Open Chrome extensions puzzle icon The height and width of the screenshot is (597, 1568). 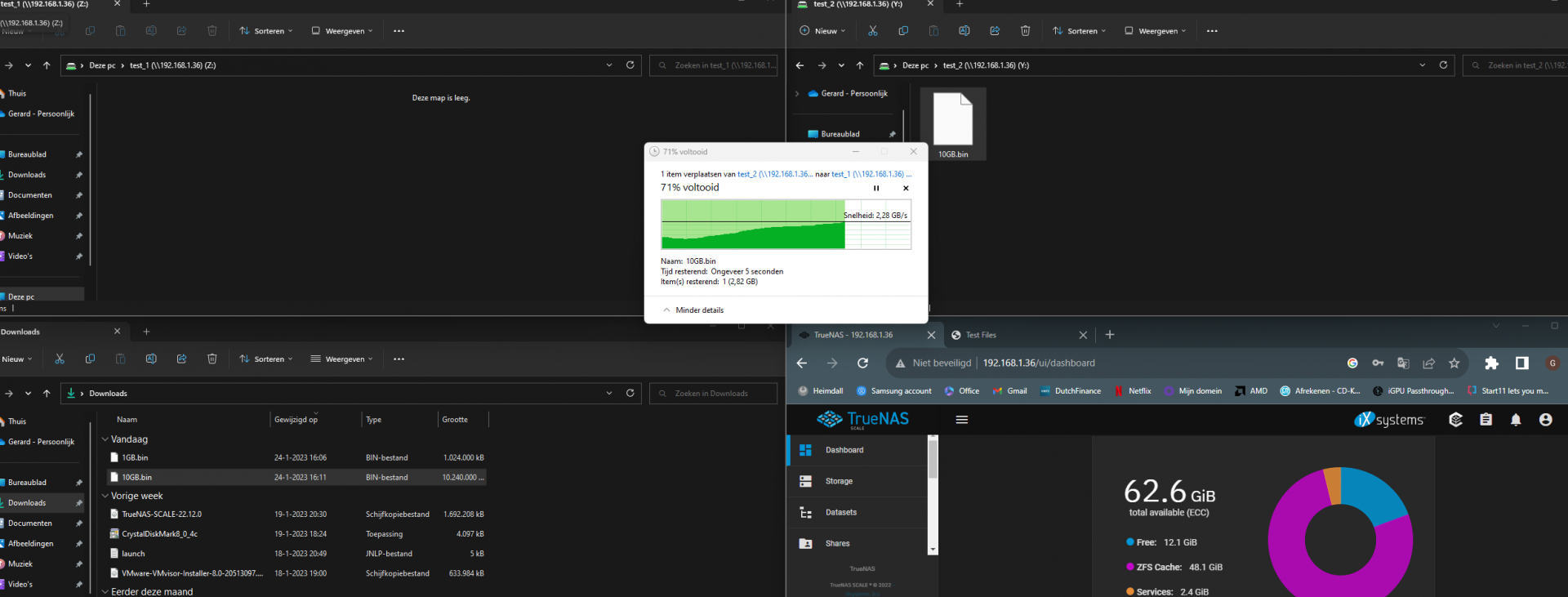click(1491, 363)
